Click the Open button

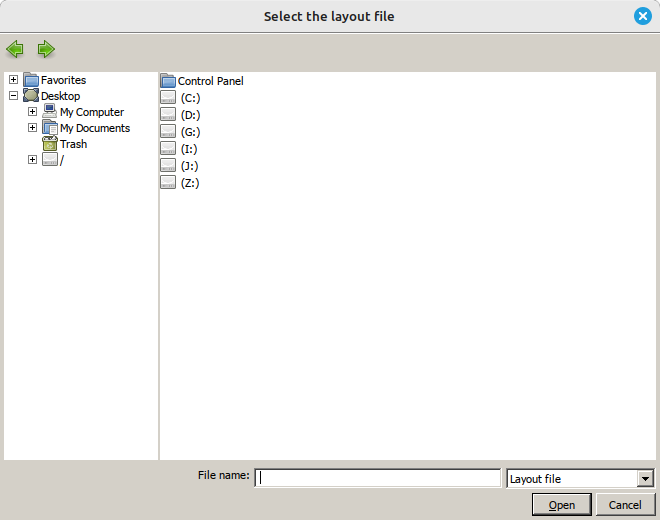pos(562,504)
